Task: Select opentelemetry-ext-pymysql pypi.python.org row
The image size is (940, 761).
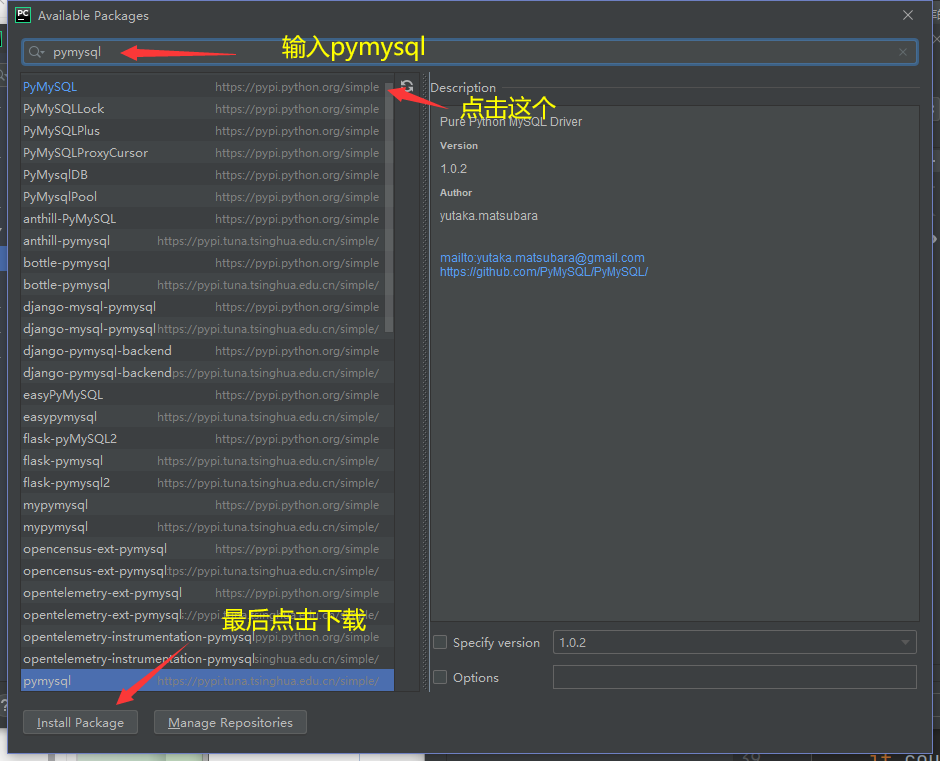Action: (207, 592)
